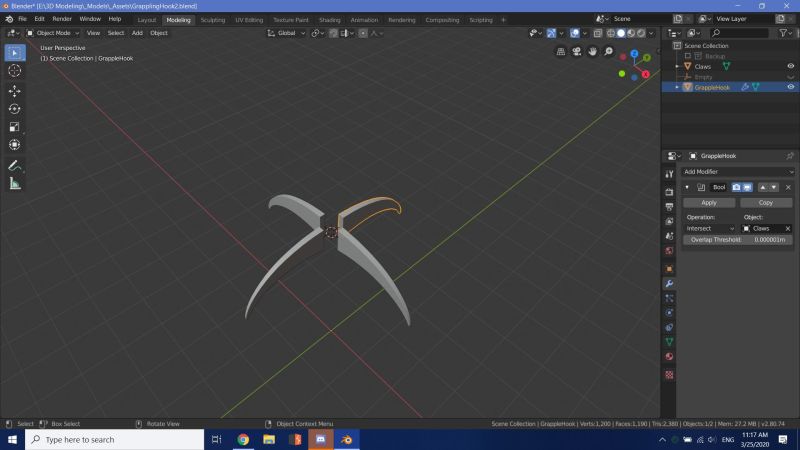Hide the Claws object in outliner
This screenshot has width=800, height=450.
point(790,66)
